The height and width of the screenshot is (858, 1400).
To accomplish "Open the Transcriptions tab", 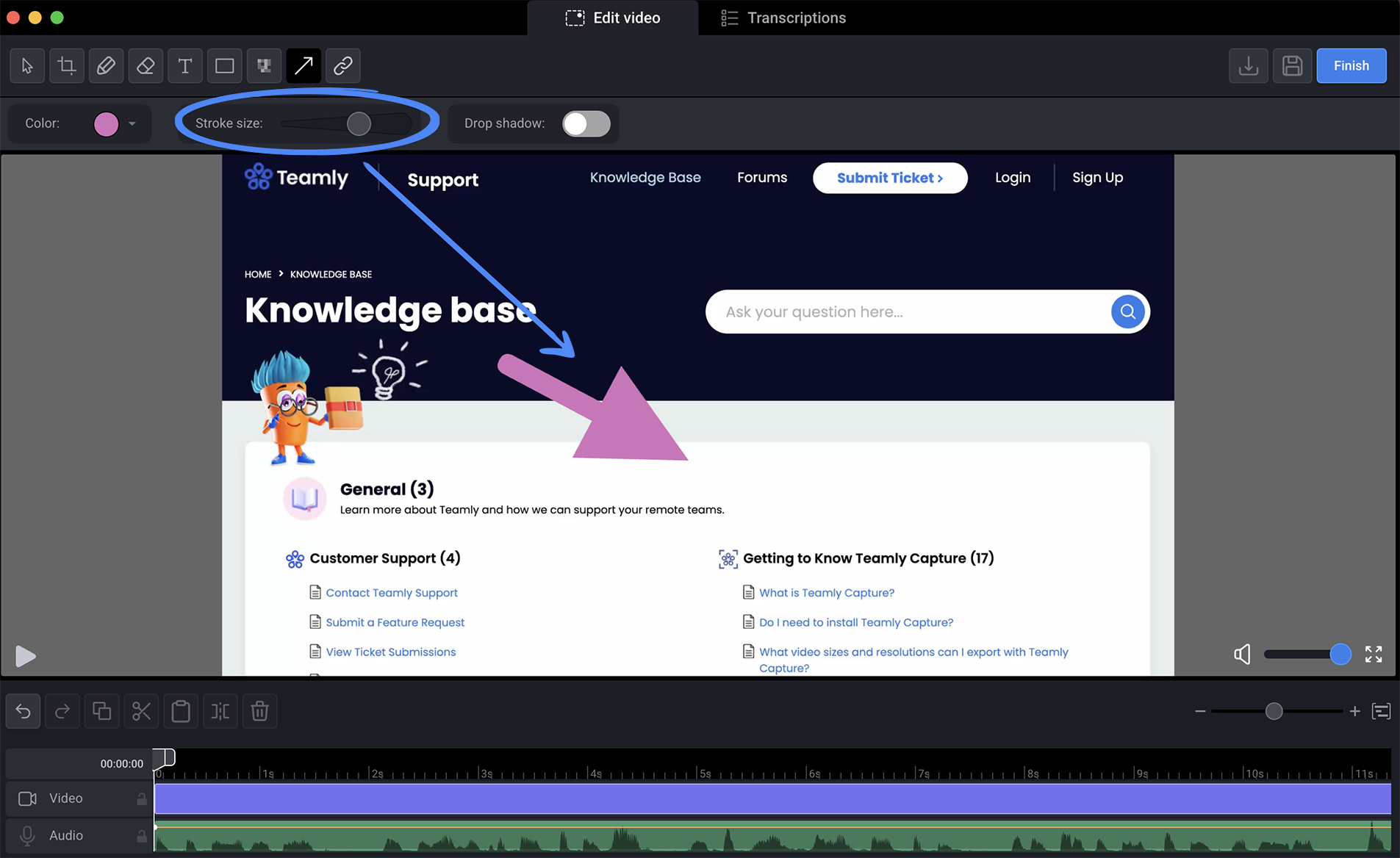I will [x=783, y=18].
